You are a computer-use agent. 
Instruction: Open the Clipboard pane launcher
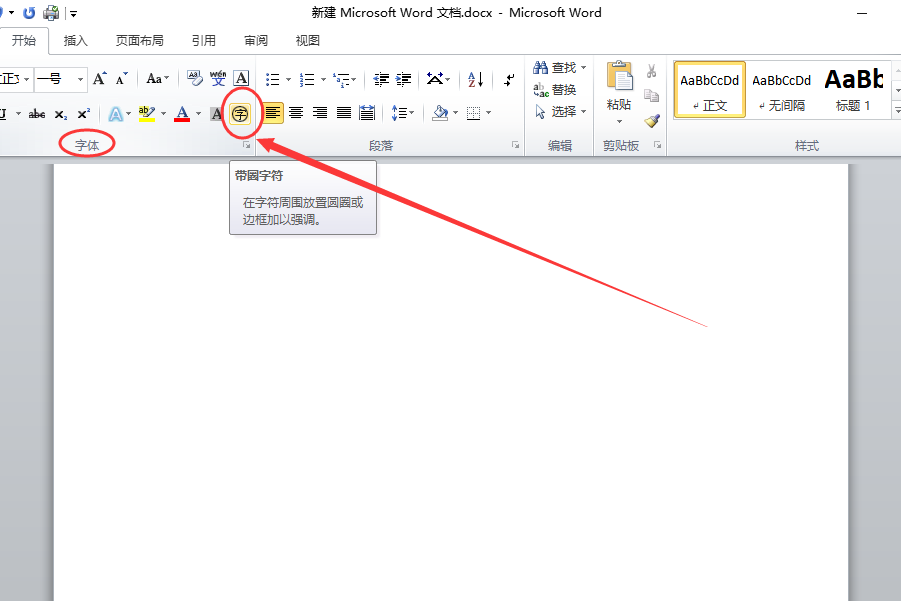pyautogui.click(x=657, y=145)
